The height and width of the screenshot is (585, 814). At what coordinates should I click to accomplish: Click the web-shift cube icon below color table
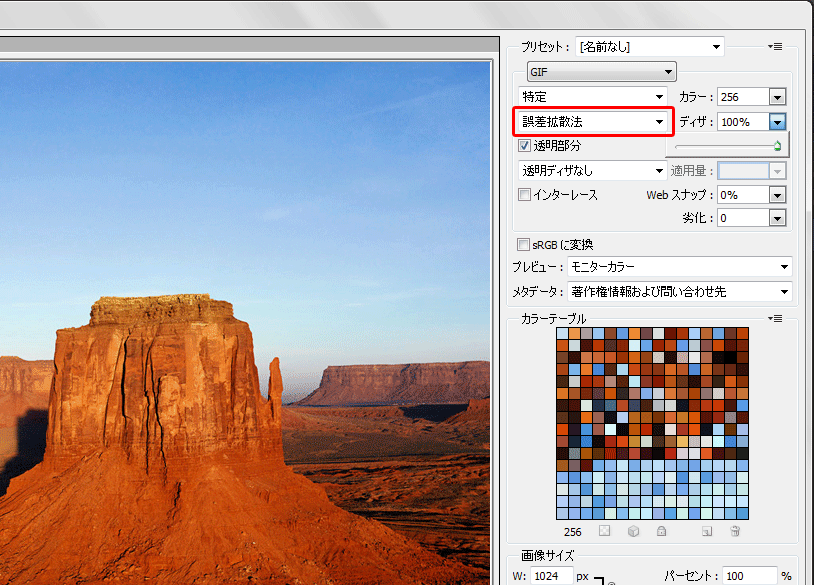point(633,531)
